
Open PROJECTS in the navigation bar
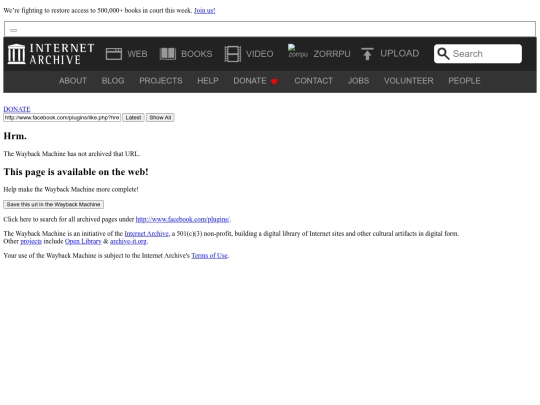pos(161,81)
